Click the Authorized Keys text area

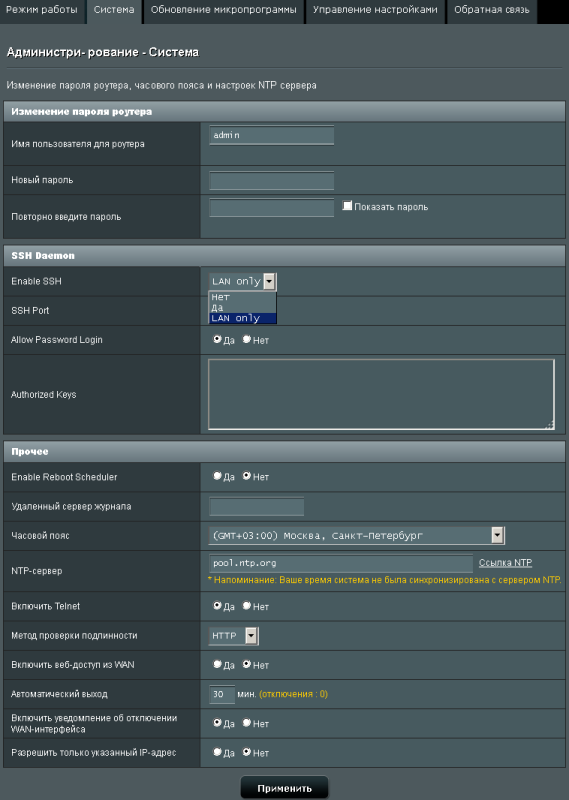(381, 394)
